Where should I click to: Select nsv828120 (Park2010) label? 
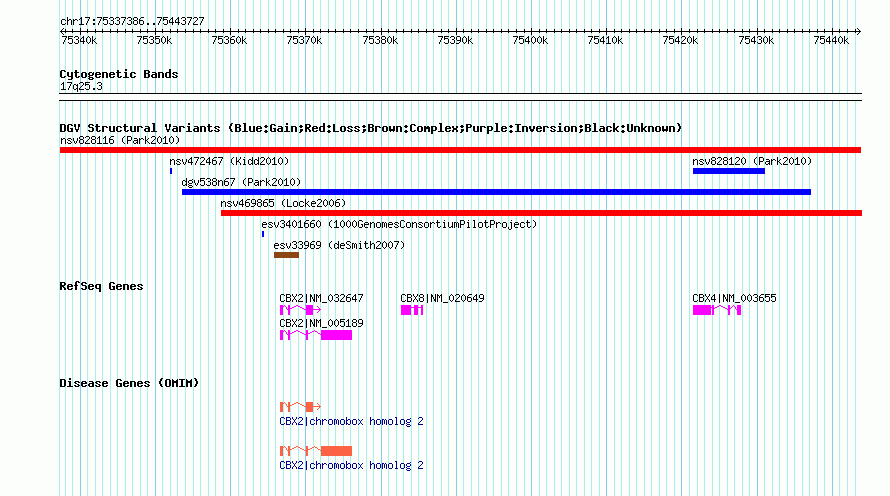[x=752, y=161]
